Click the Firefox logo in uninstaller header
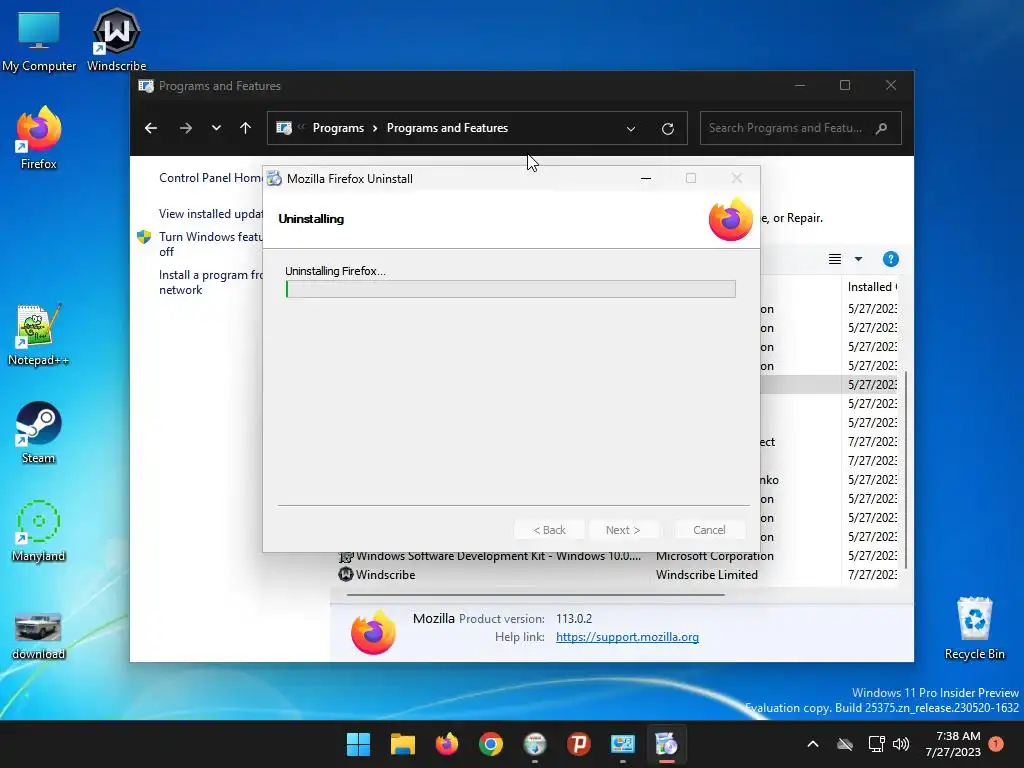Image resolution: width=1024 pixels, height=768 pixels. pyautogui.click(x=730, y=219)
